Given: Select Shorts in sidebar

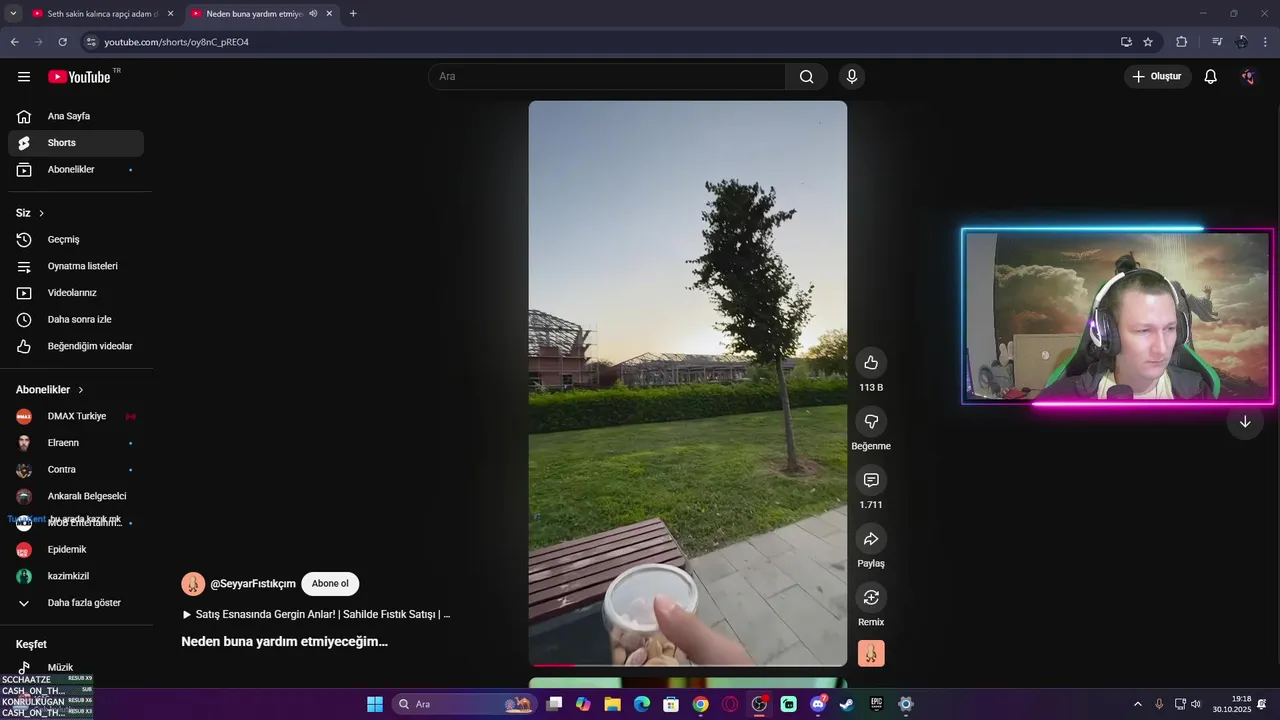Looking at the screenshot, I should point(76,143).
